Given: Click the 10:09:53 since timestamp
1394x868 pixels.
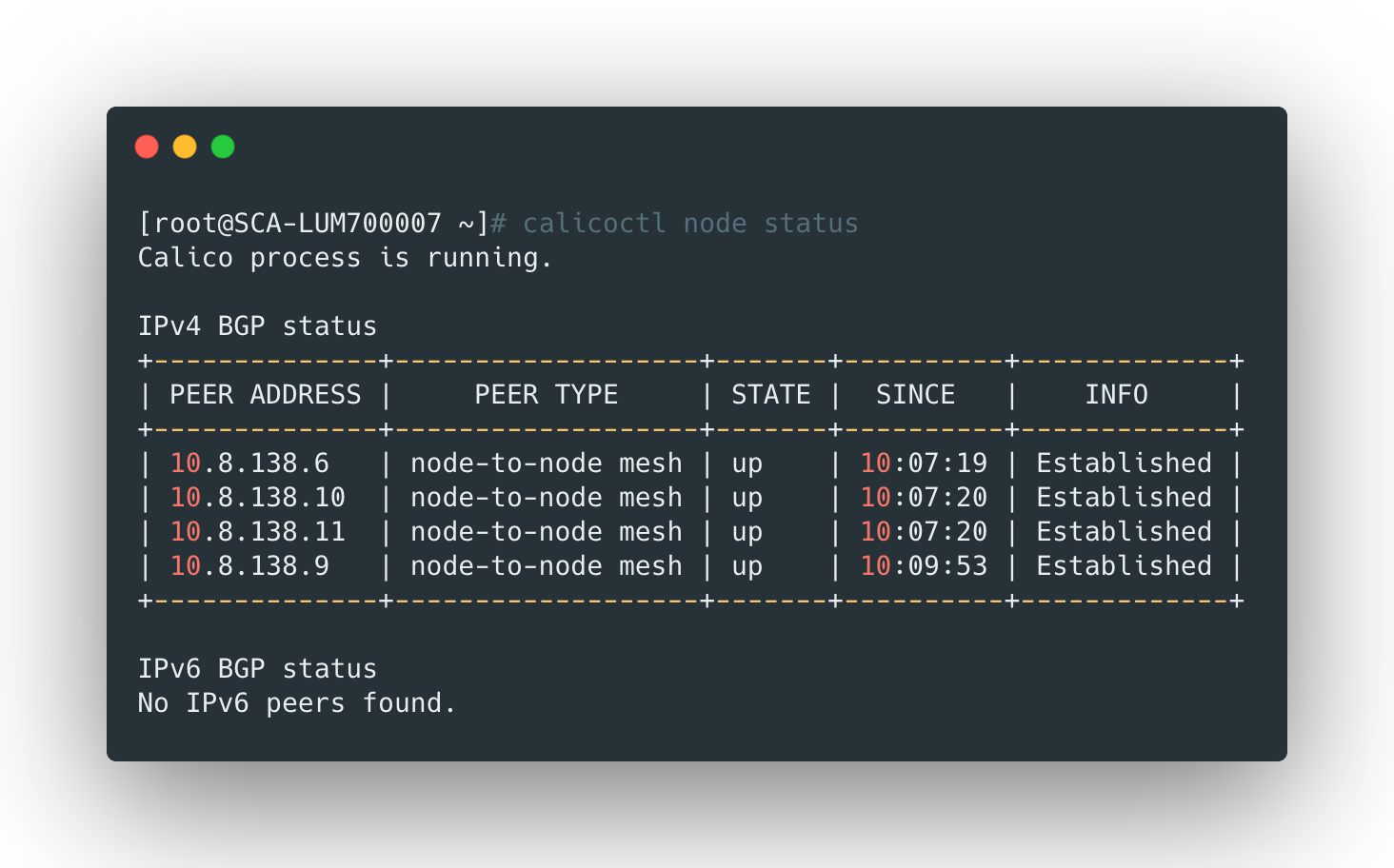Looking at the screenshot, I should 924,566.
